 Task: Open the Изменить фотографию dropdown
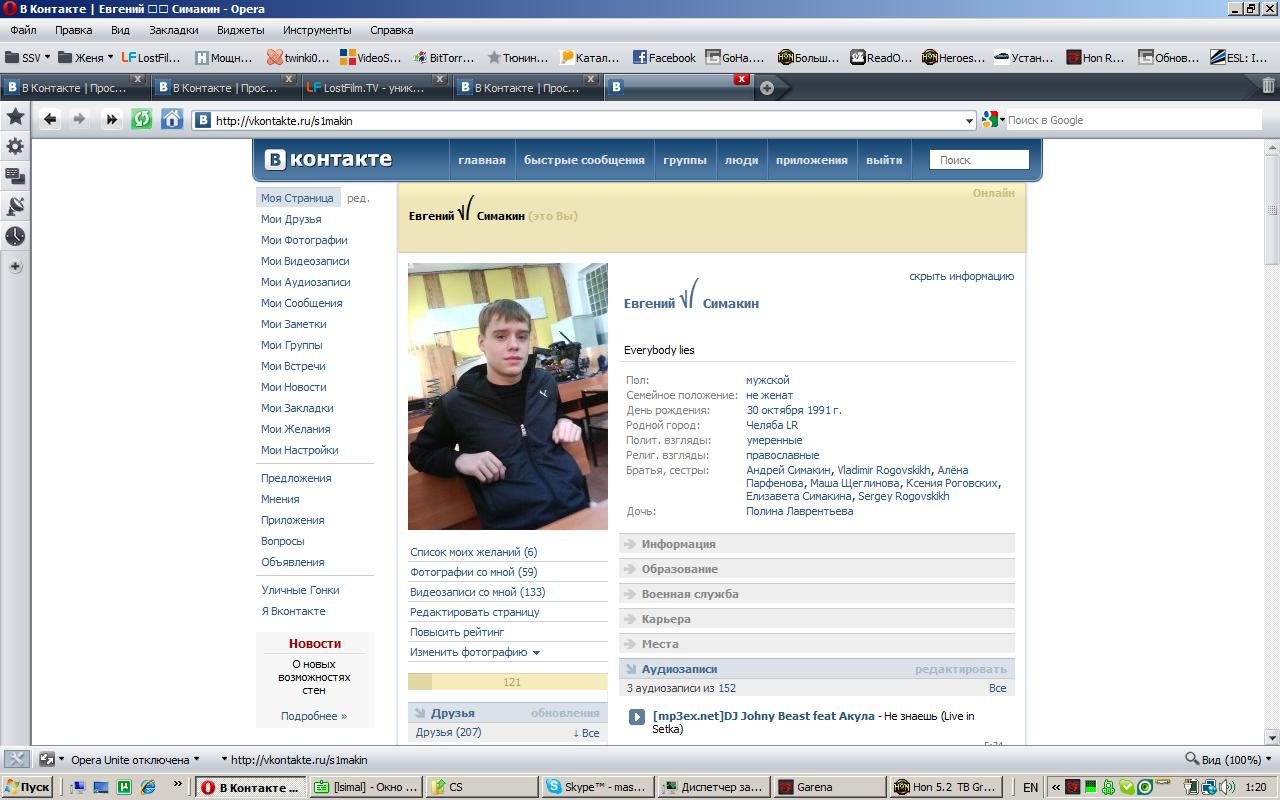click(x=475, y=652)
